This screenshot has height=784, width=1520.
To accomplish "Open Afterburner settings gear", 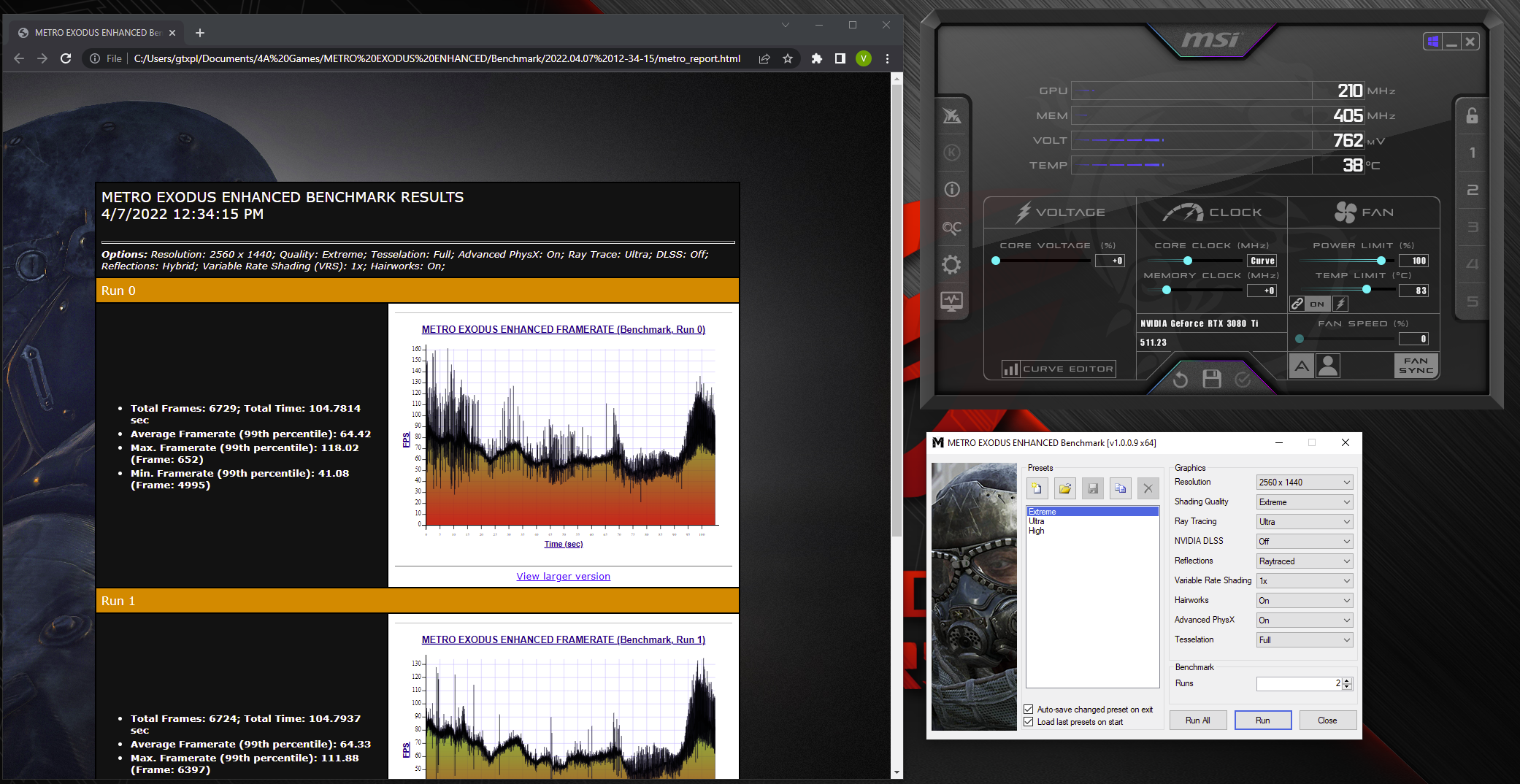I will pyautogui.click(x=951, y=264).
